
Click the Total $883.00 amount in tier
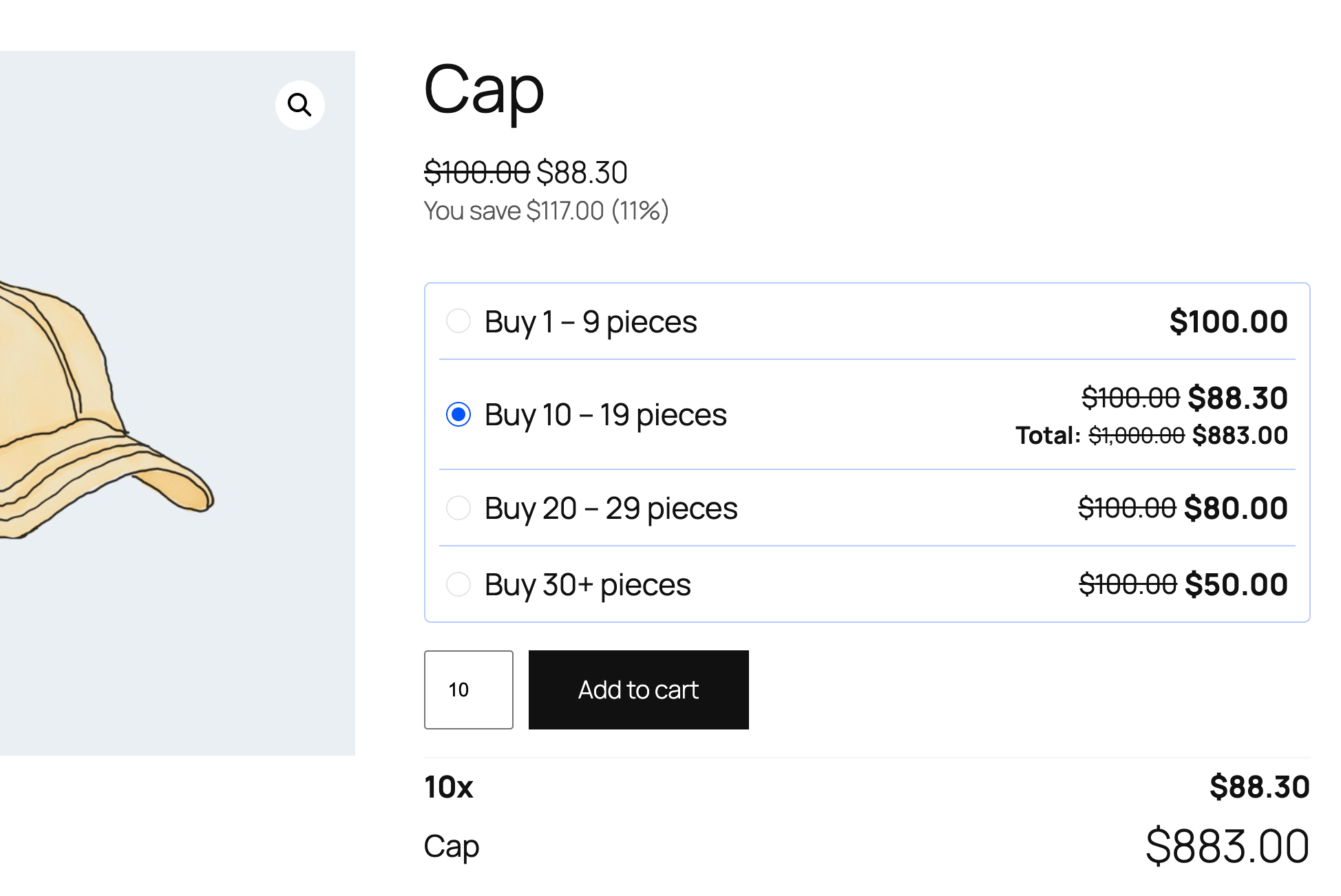tap(1240, 436)
